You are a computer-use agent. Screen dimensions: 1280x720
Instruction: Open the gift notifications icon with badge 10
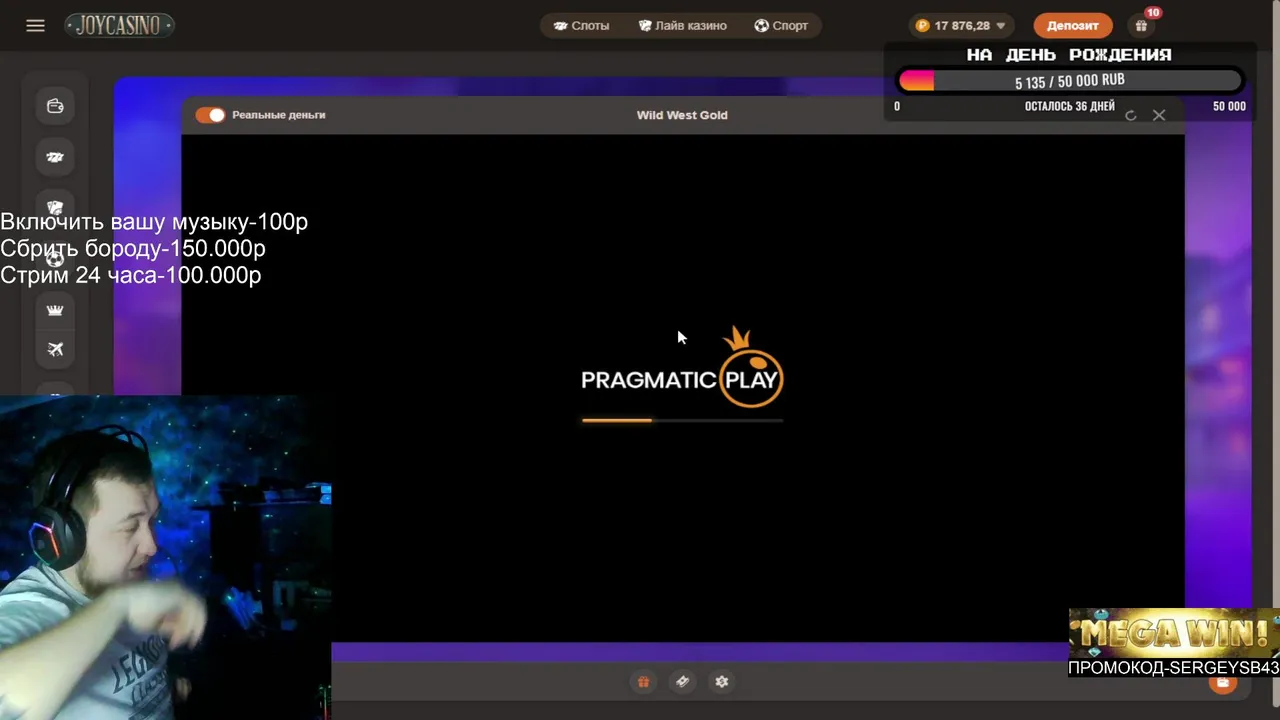pyautogui.click(x=1141, y=25)
